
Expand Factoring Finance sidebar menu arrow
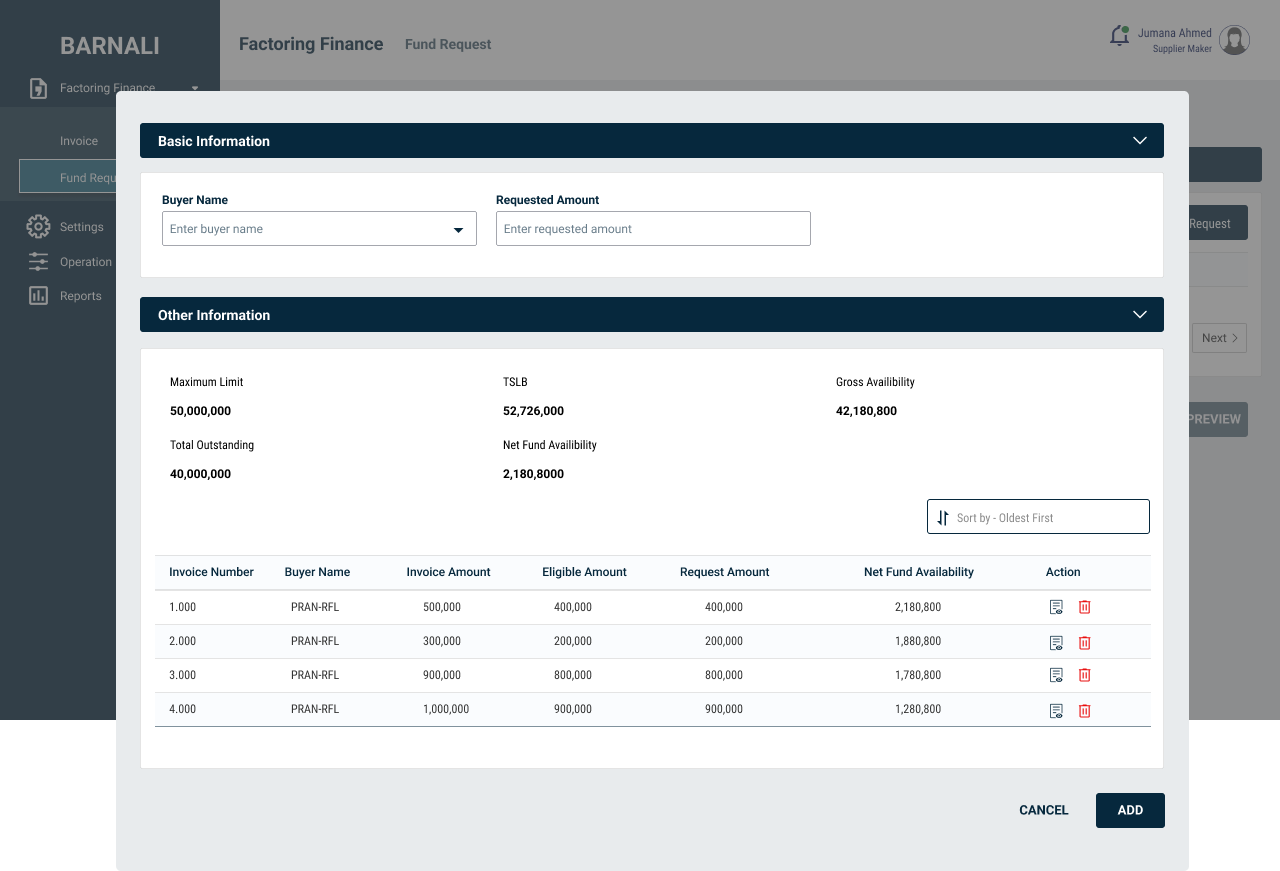click(x=195, y=88)
